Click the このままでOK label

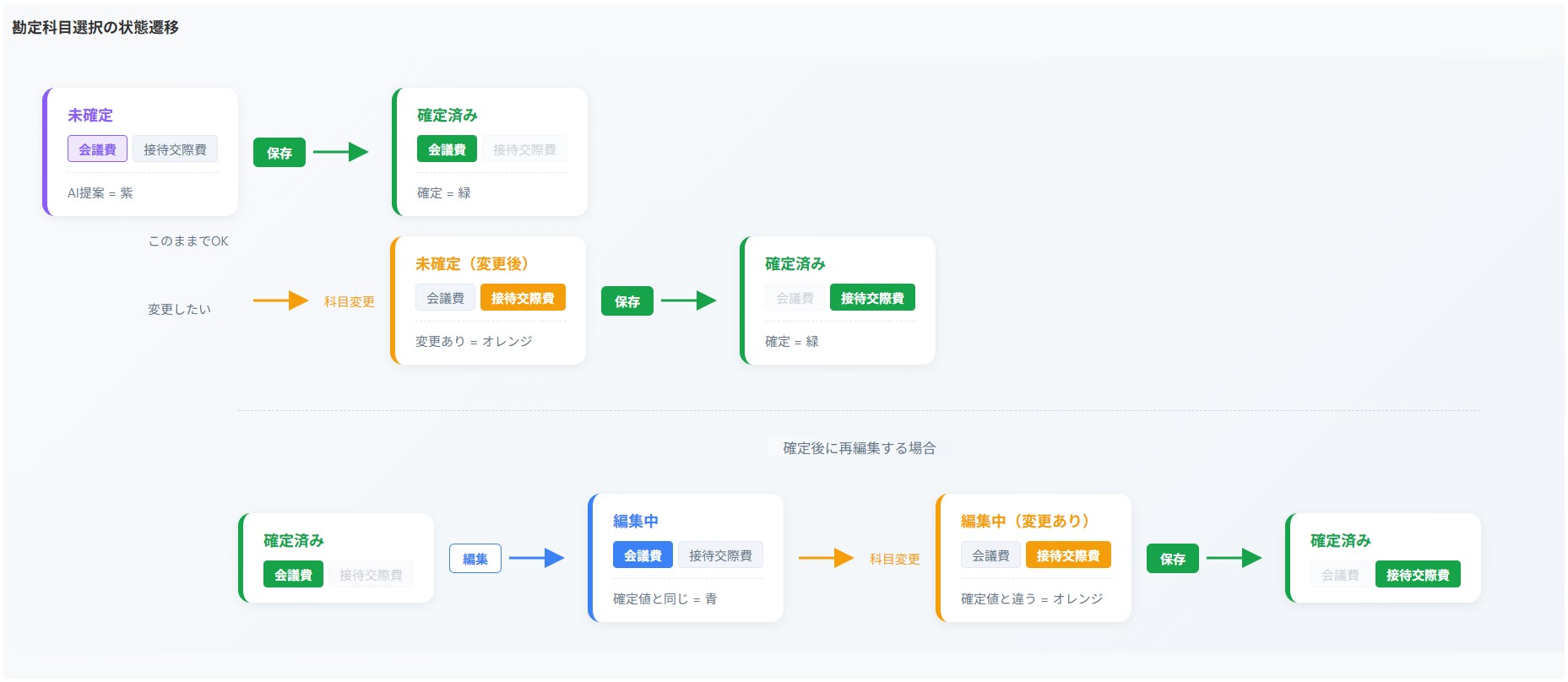pyautogui.click(x=188, y=241)
